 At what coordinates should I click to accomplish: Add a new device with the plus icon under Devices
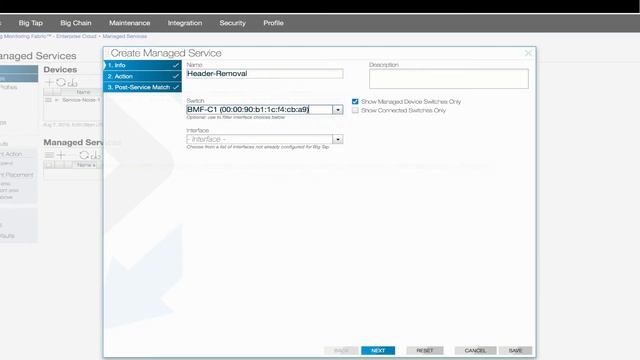[x=49, y=82]
